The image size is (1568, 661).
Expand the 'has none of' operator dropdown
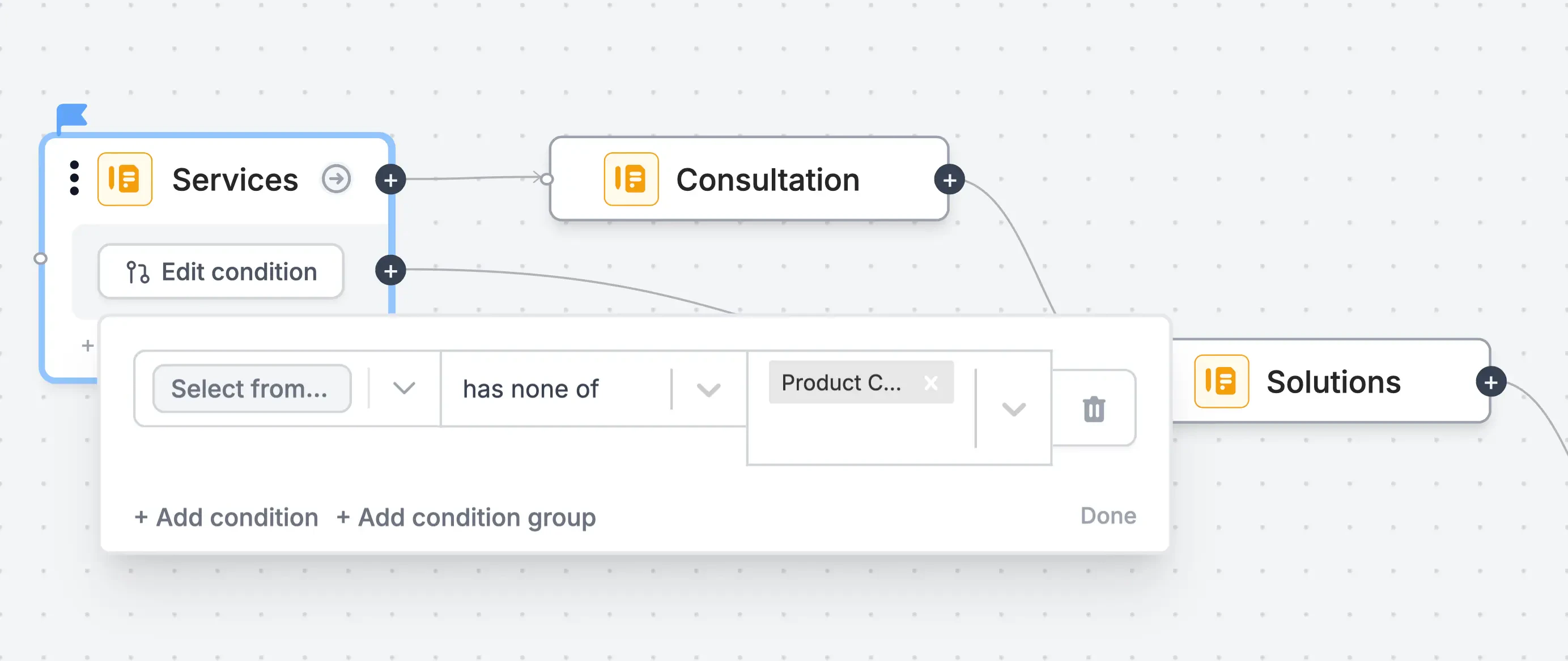pyautogui.click(x=708, y=390)
